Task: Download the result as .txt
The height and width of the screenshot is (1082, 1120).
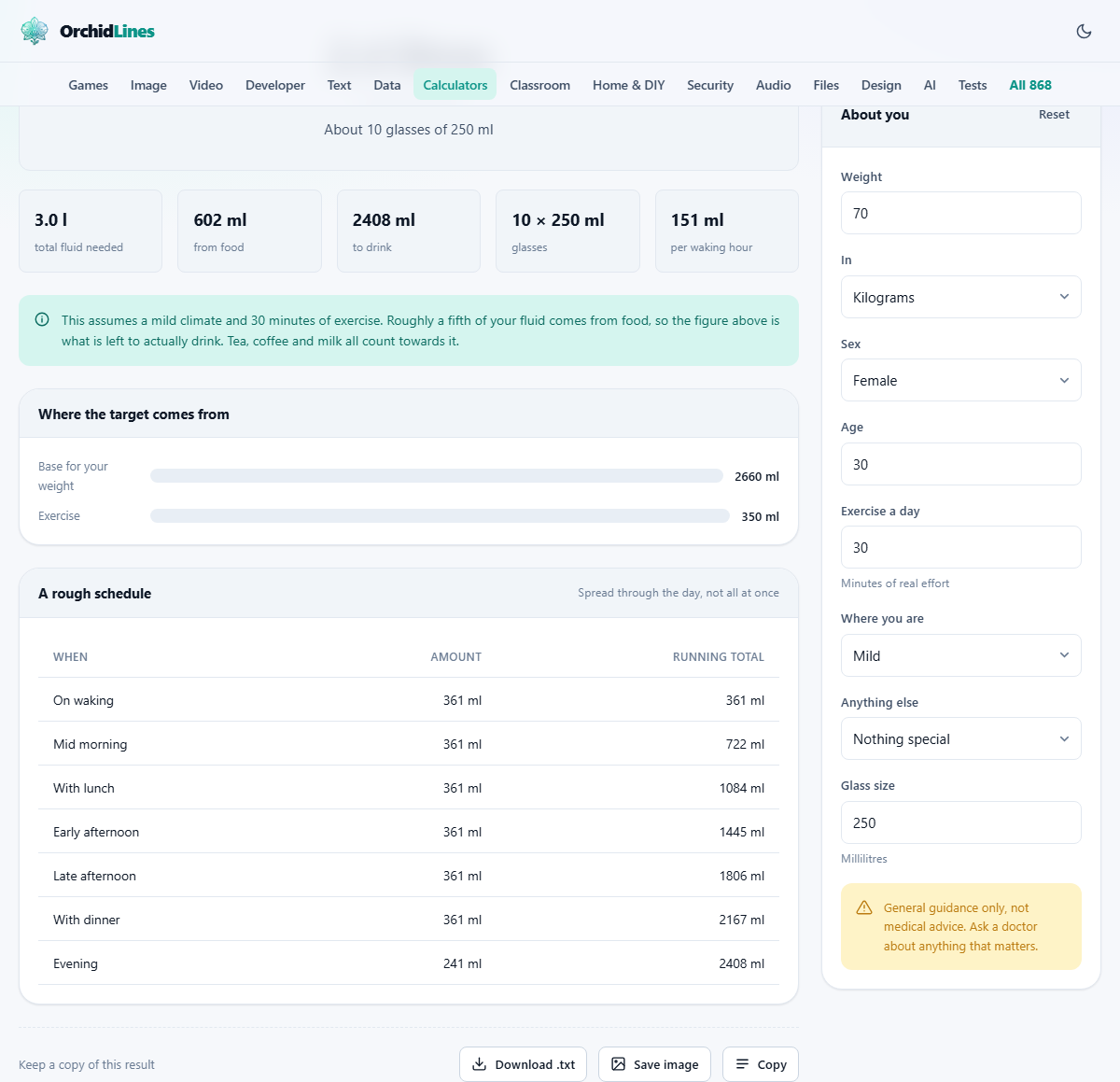Action: point(523,1064)
